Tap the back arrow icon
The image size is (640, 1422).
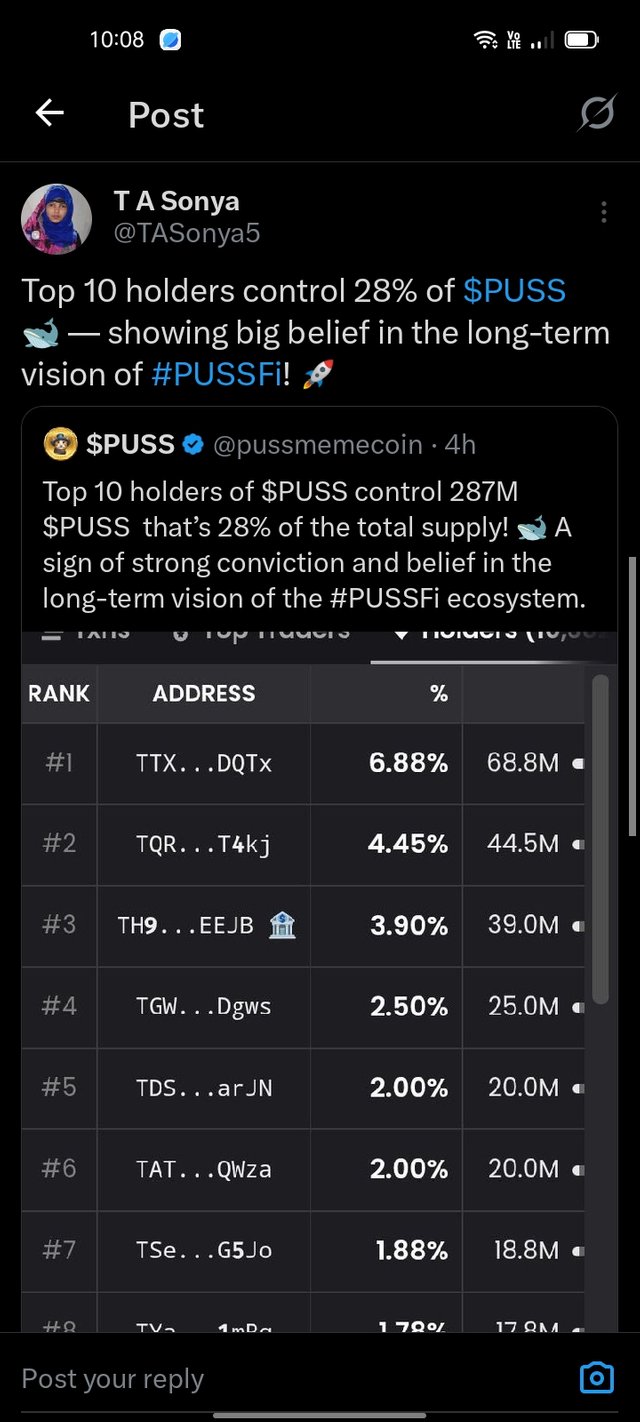coord(49,114)
